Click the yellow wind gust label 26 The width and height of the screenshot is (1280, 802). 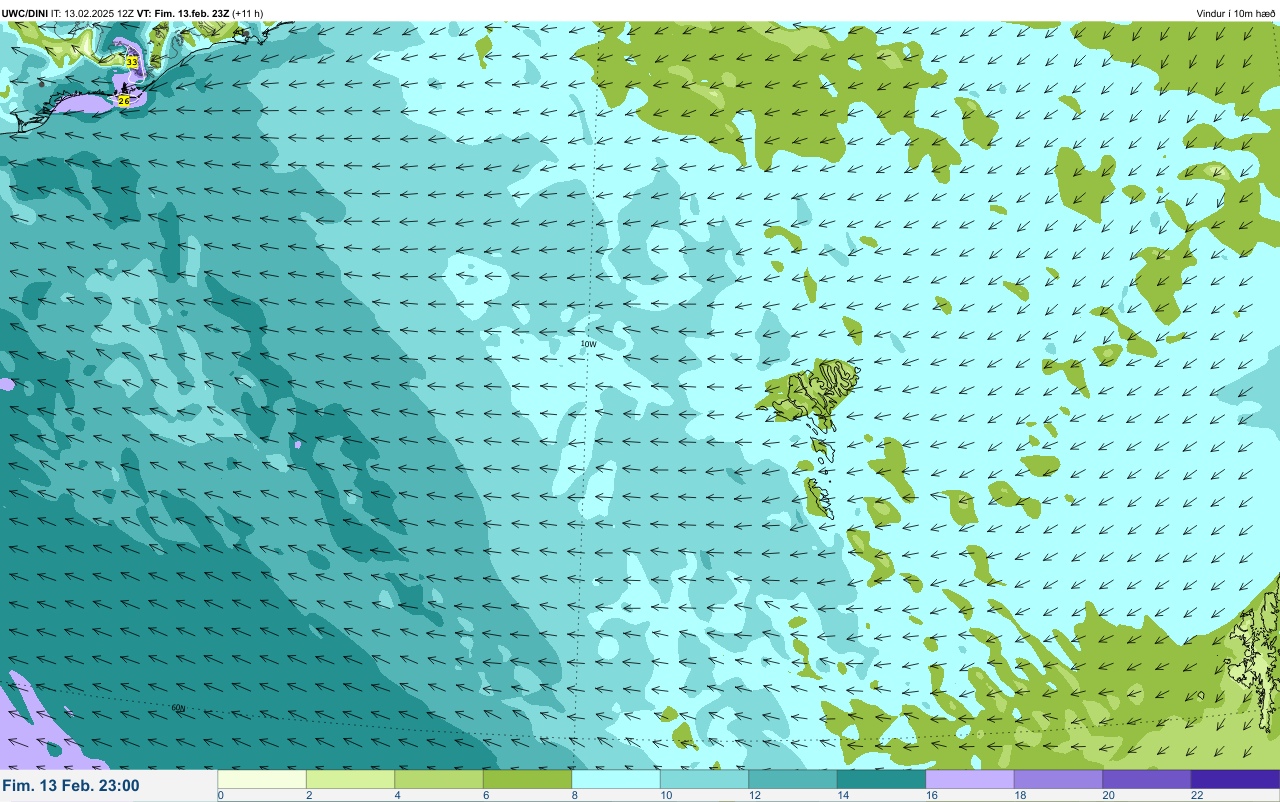pos(124,101)
